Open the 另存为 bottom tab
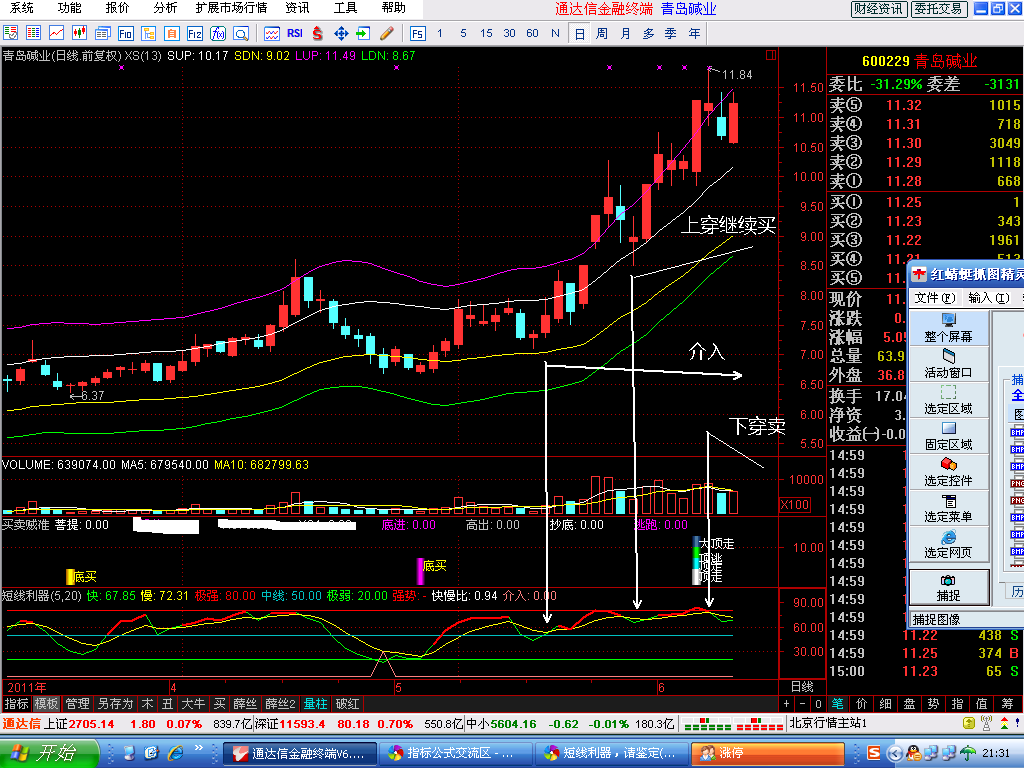Screen dimensions: 1024x768 point(115,704)
